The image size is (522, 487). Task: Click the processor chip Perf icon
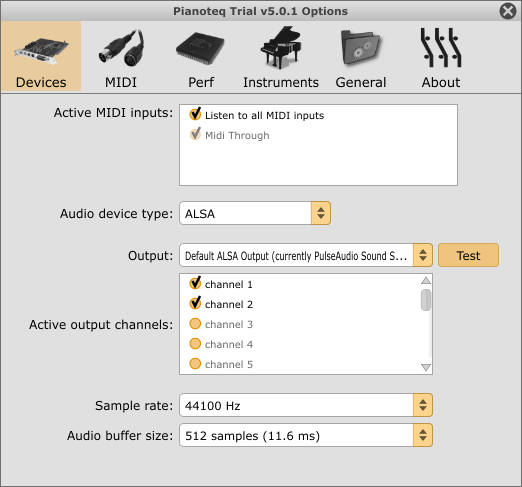tap(200, 48)
